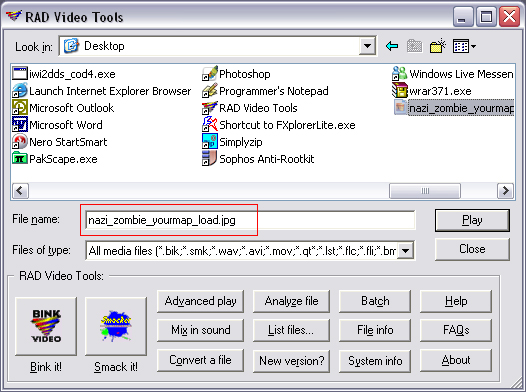Viewport: 526px width, 392px height.
Task: Select Photoshop shortcut icon
Action: (210, 73)
